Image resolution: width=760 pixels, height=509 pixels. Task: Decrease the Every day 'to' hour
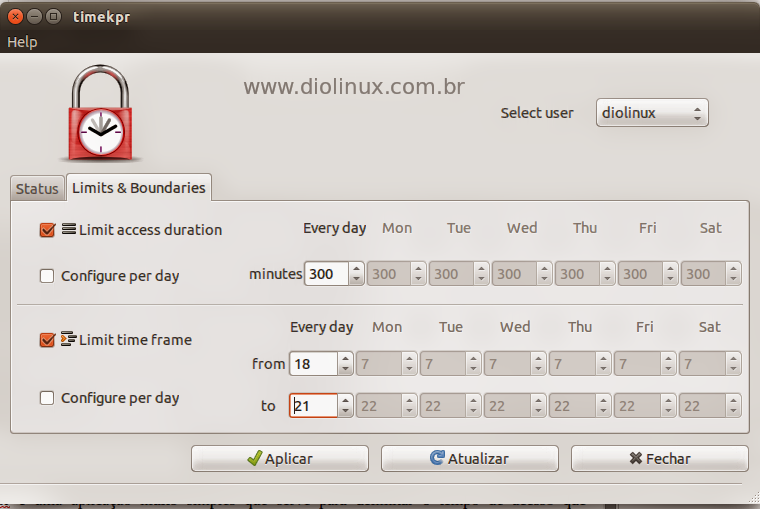point(345,412)
